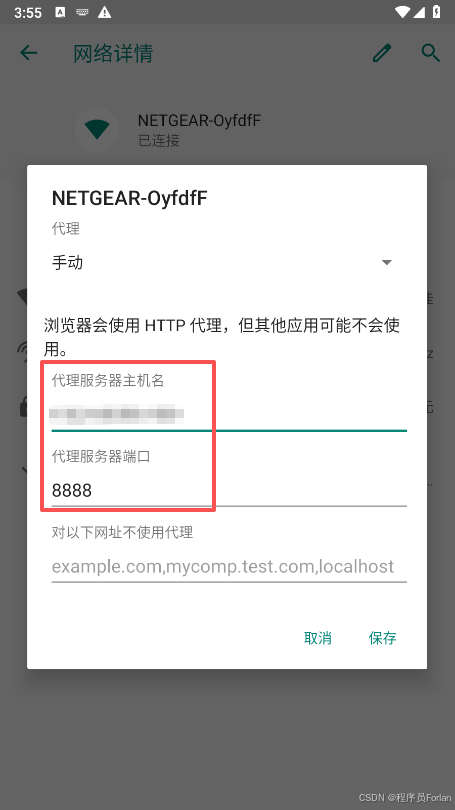Tap the battery icon in status bar
The width and height of the screenshot is (455, 810).
[436, 11]
